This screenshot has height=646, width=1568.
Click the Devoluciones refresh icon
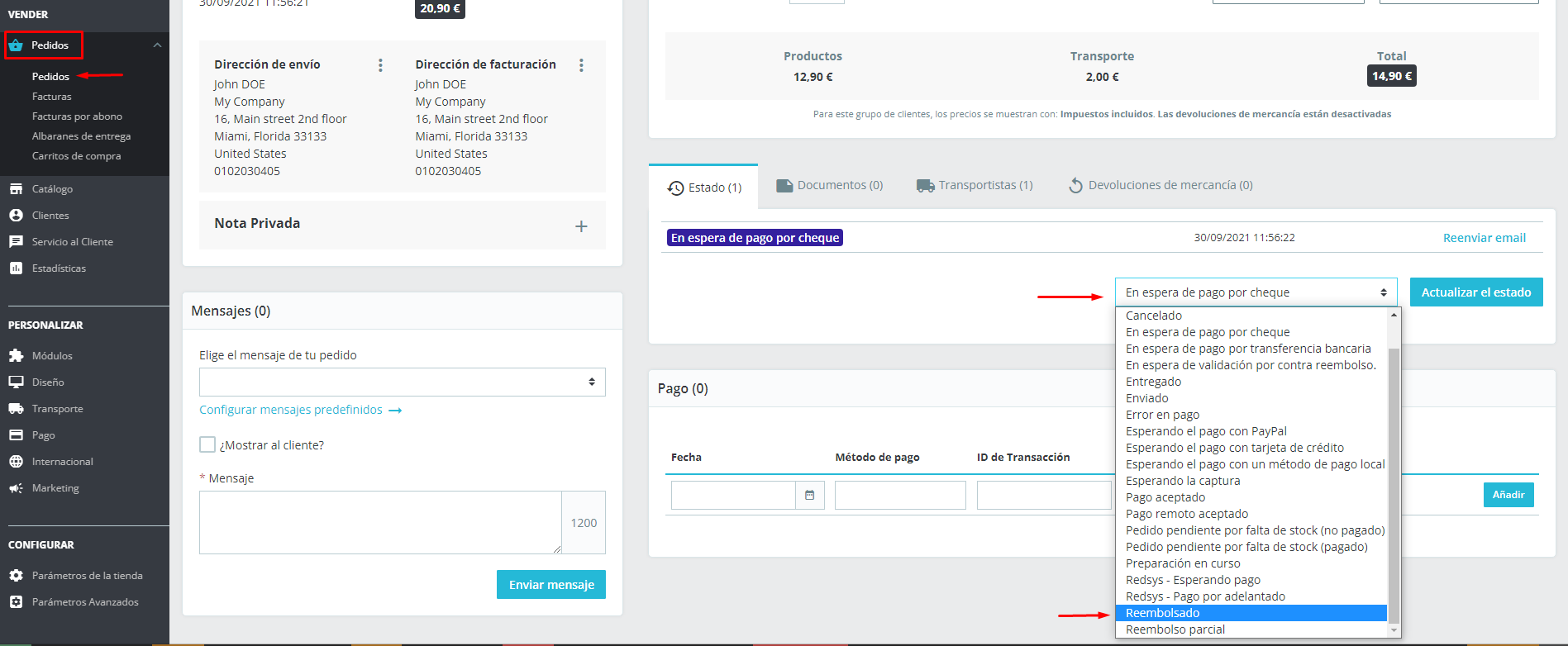pos(1075,186)
